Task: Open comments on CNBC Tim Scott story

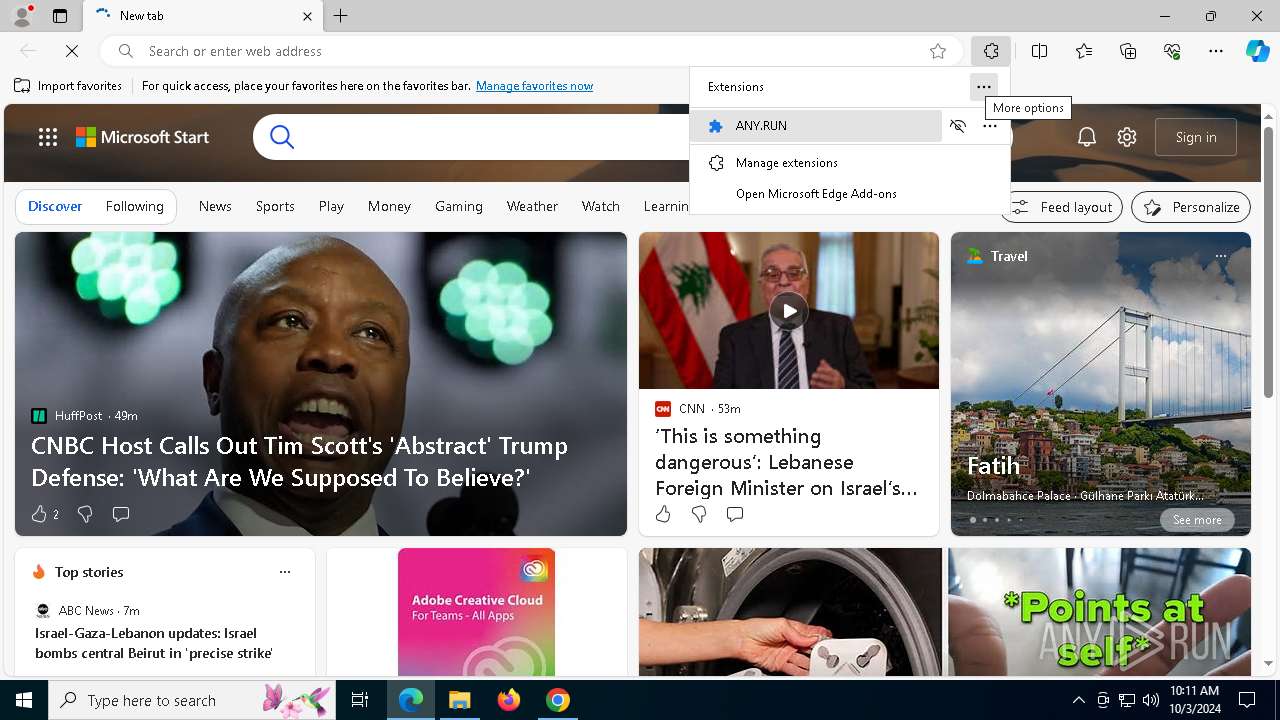Action: [121, 514]
